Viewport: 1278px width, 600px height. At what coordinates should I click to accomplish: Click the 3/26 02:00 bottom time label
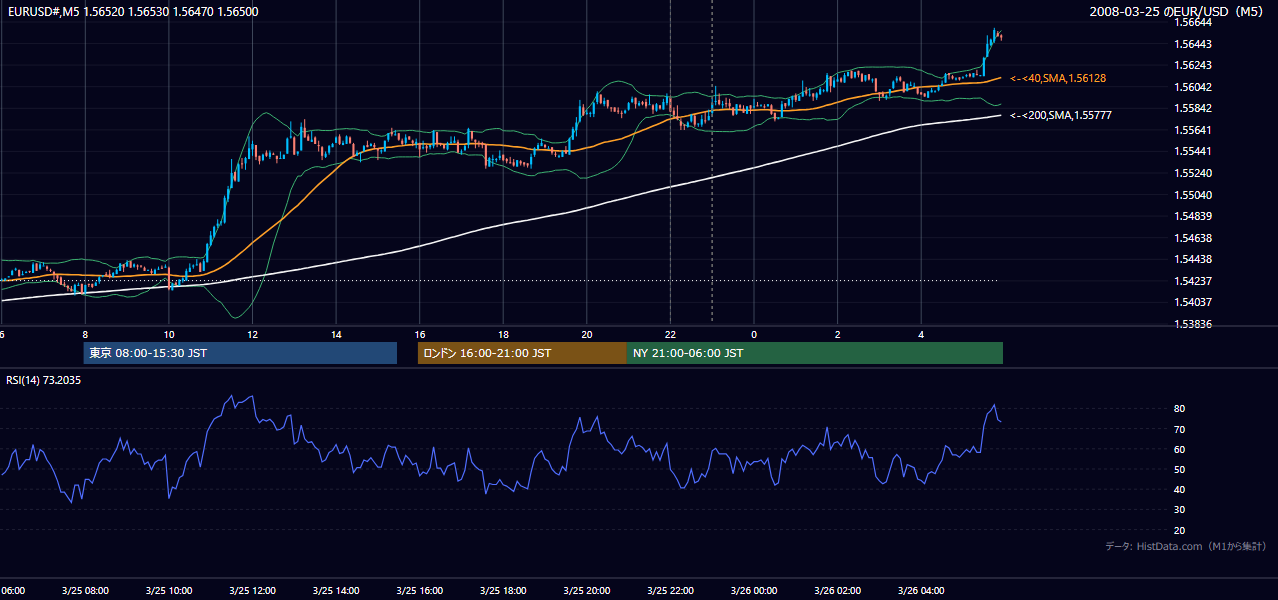coord(838,590)
